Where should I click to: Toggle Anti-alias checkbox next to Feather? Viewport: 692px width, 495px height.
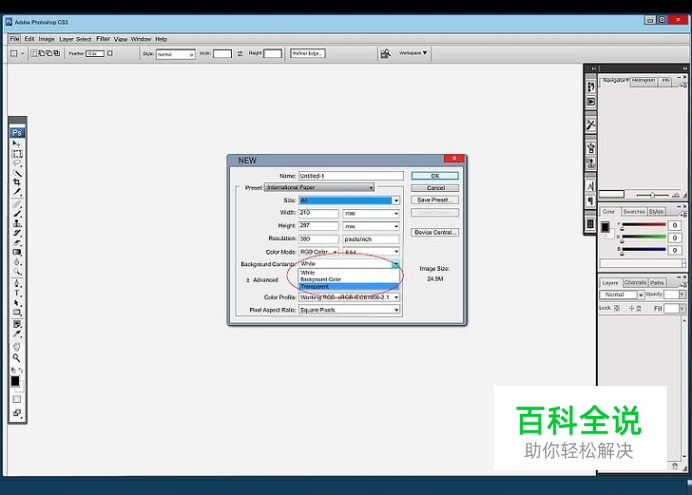110,53
